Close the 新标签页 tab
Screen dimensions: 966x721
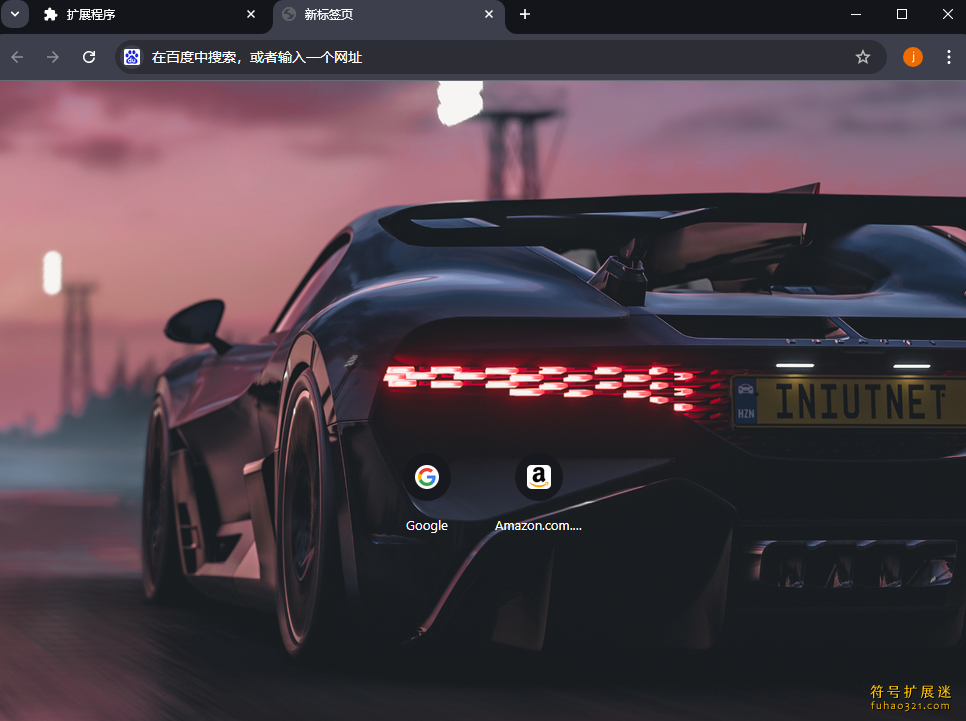(x=489, y=14)
